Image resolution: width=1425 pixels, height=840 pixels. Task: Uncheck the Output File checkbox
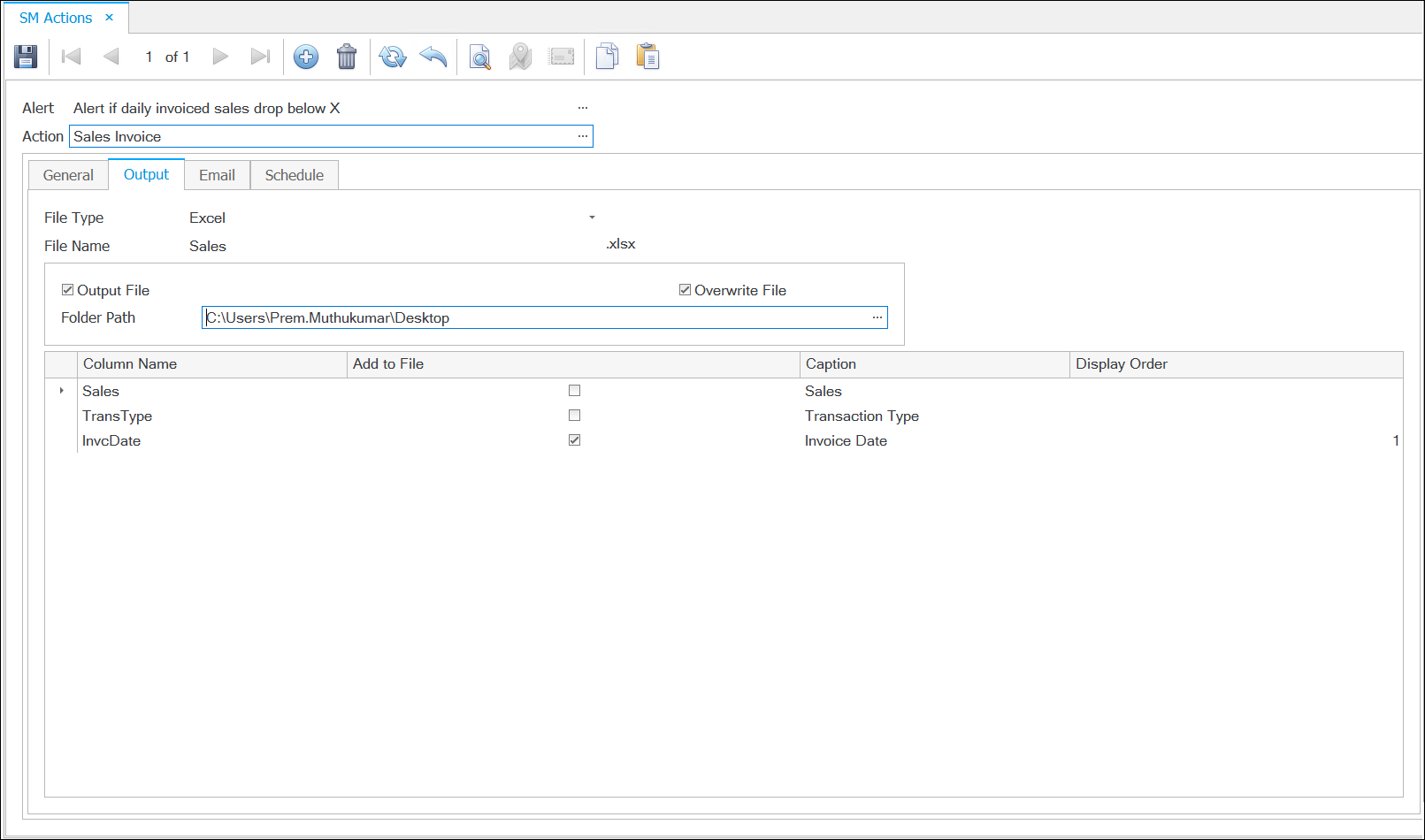click(x=68, y=290)
